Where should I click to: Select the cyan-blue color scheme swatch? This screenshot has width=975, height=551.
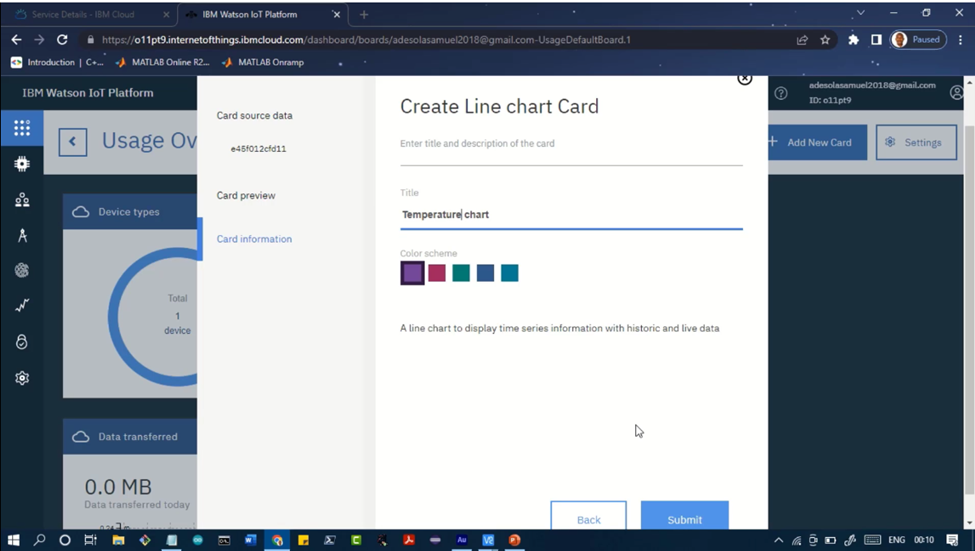pos(510,273)
